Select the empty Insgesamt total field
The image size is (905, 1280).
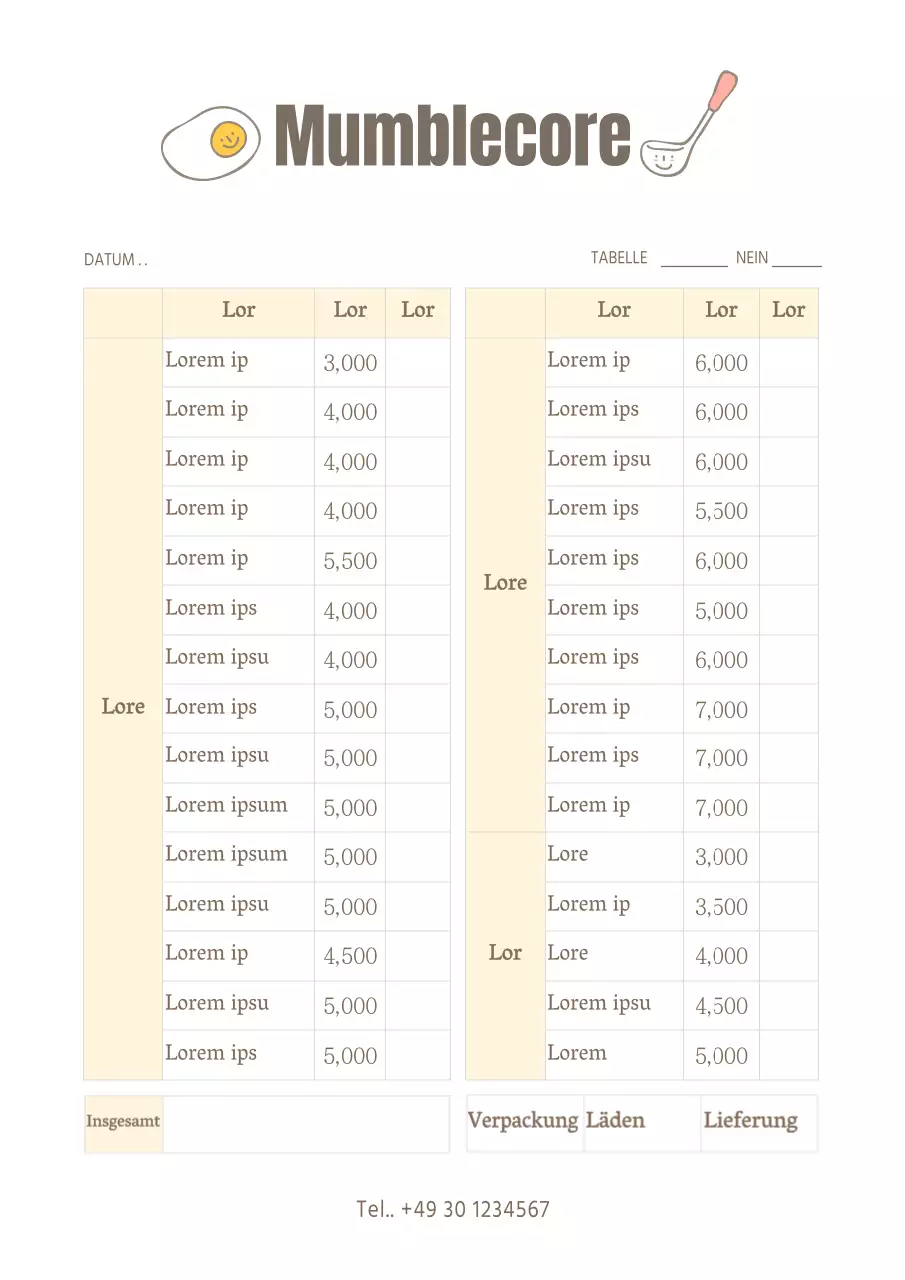[306, 1124]
